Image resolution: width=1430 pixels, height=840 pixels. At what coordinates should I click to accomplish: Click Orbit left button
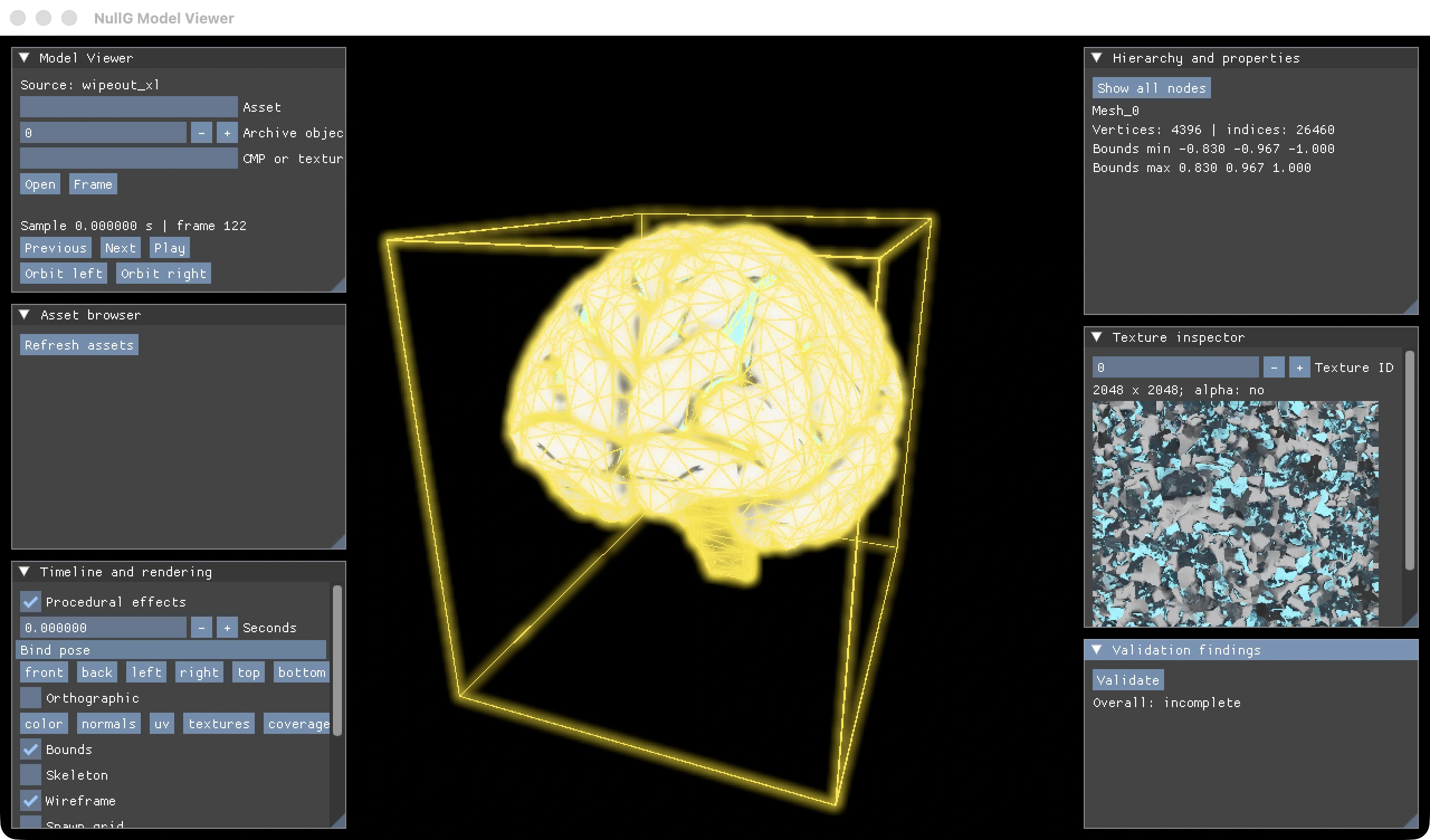(x=64, y=274)
